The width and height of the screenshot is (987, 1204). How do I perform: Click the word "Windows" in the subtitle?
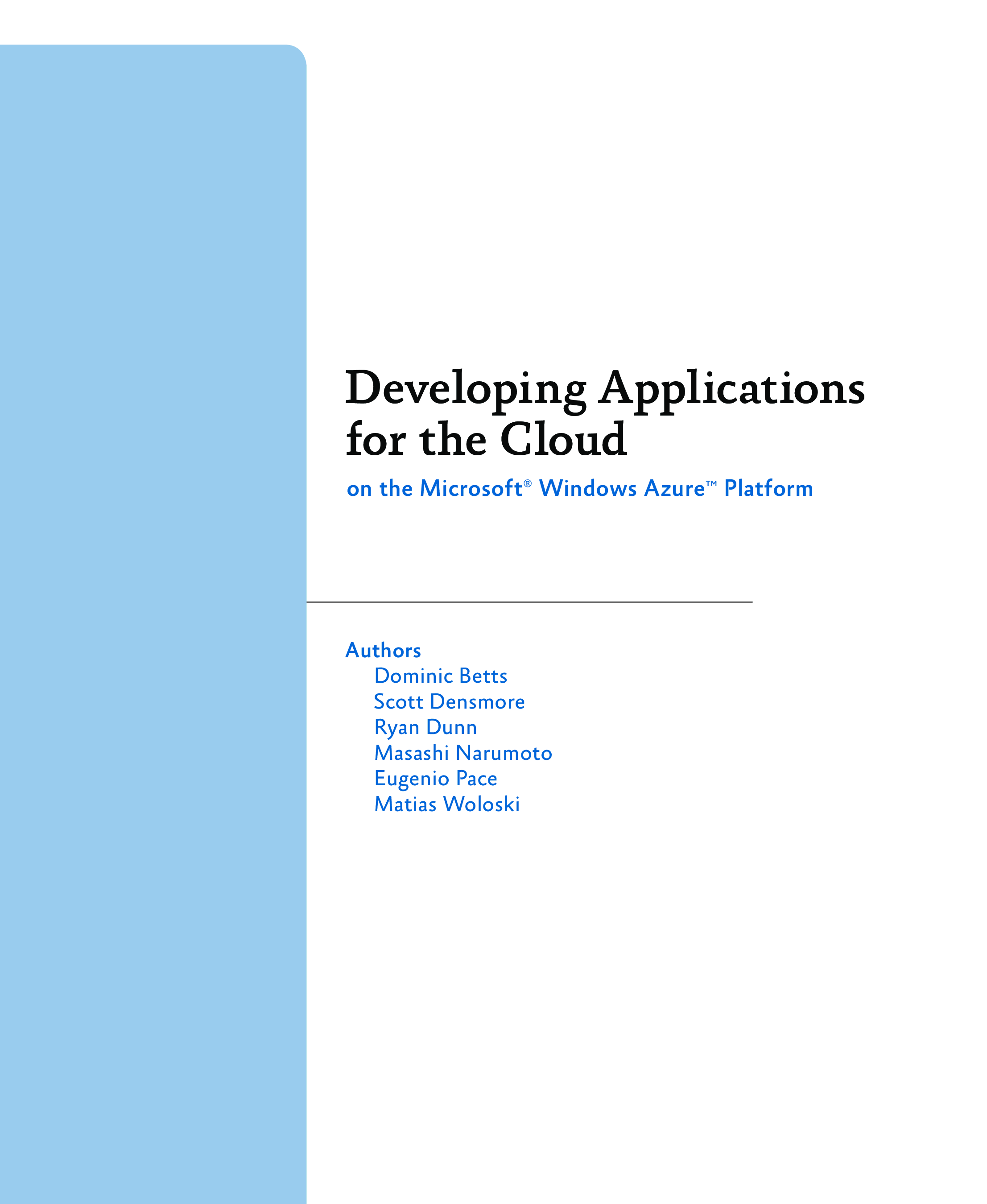(x=587, y=489)
